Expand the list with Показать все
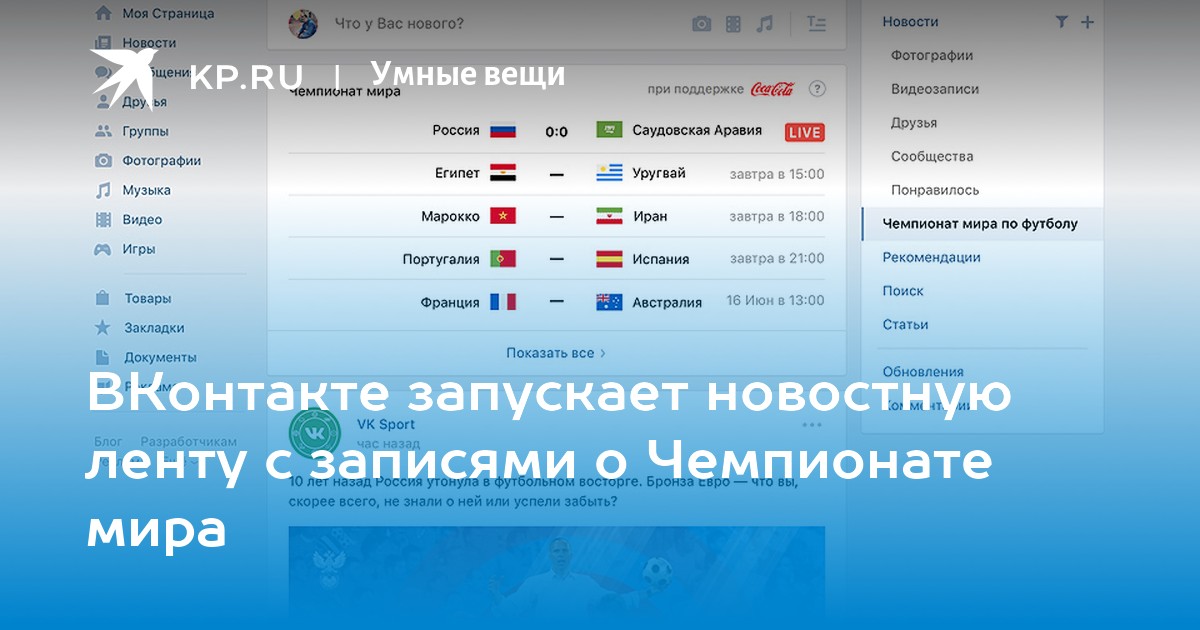This screenshot has width=1200, height=630. 556,353
